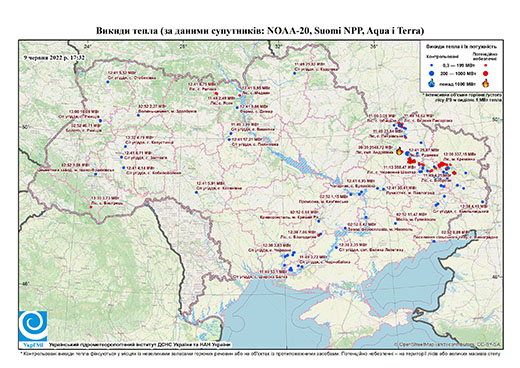Click the blue cluster marker near the southern coast

(290, 269)
